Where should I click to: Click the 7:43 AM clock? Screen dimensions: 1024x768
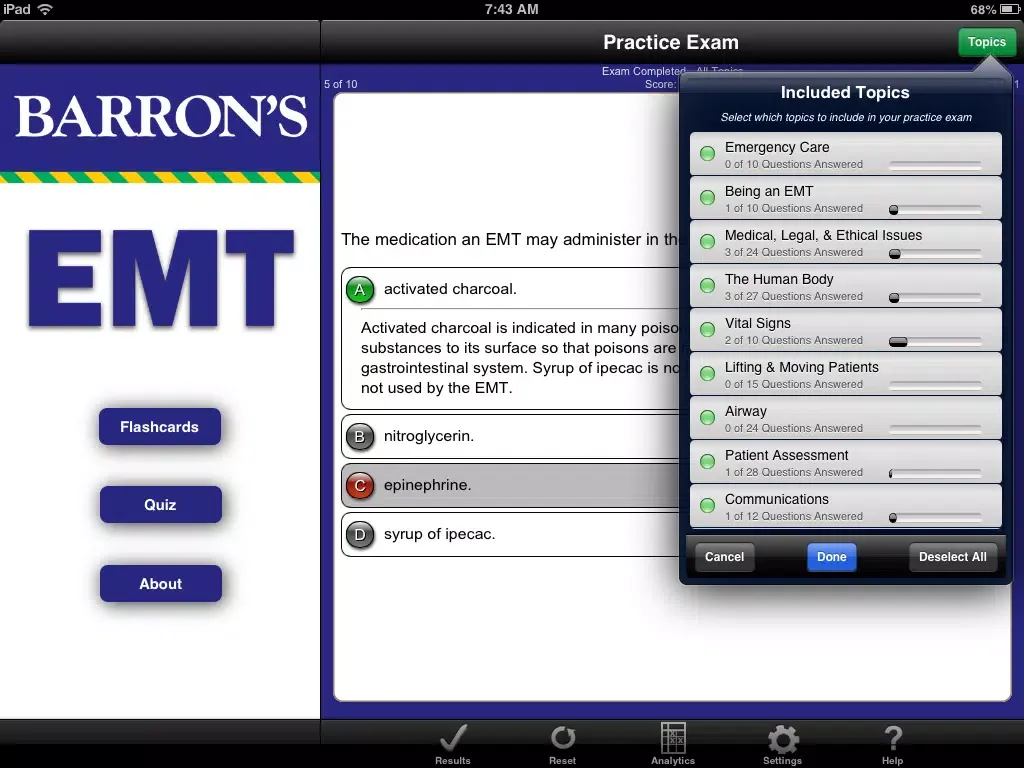[511, 9]
